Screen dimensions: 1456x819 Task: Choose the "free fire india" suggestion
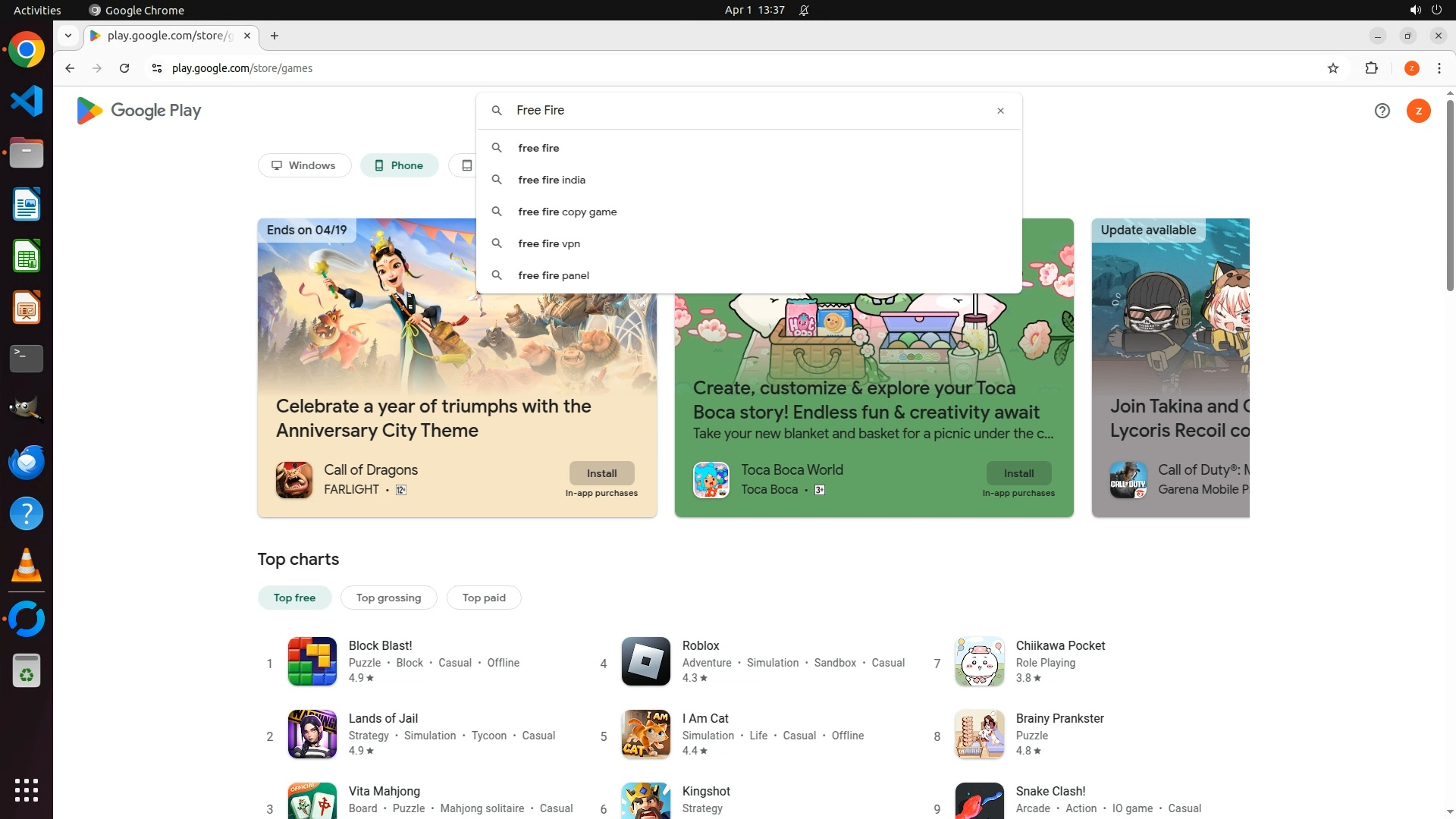pyautogui.click(x=551, y=180)
